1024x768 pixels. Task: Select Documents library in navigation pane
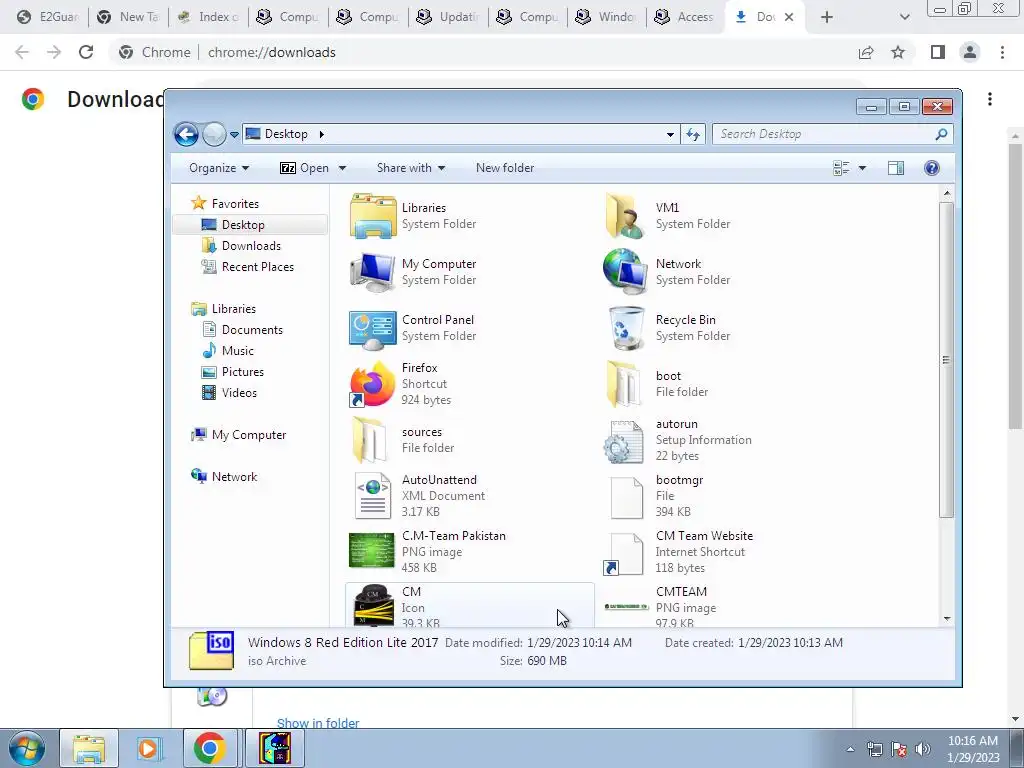[252, 330]
